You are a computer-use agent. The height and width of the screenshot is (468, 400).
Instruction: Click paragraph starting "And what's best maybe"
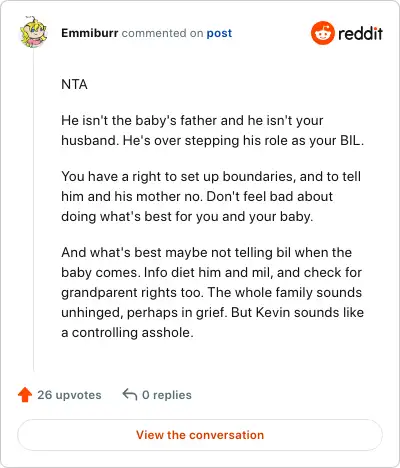pos(213,292)
